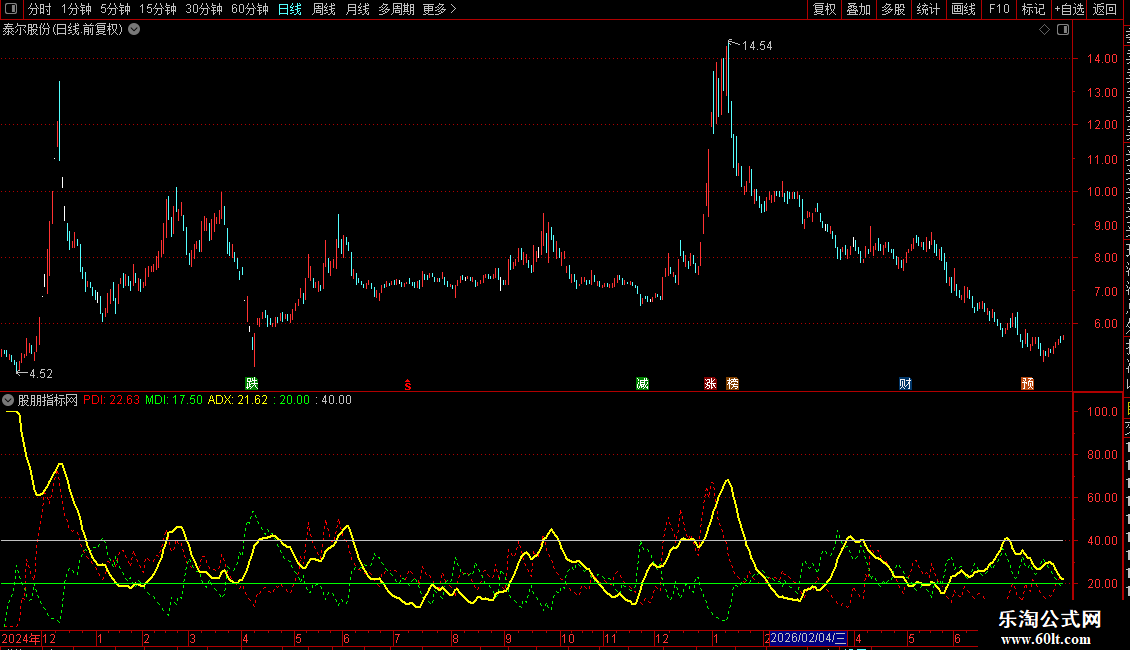The height and width of the screenshot is (650, 1130).
Task: Click the green 跌 event marker
Action: [x=252, y=383]
